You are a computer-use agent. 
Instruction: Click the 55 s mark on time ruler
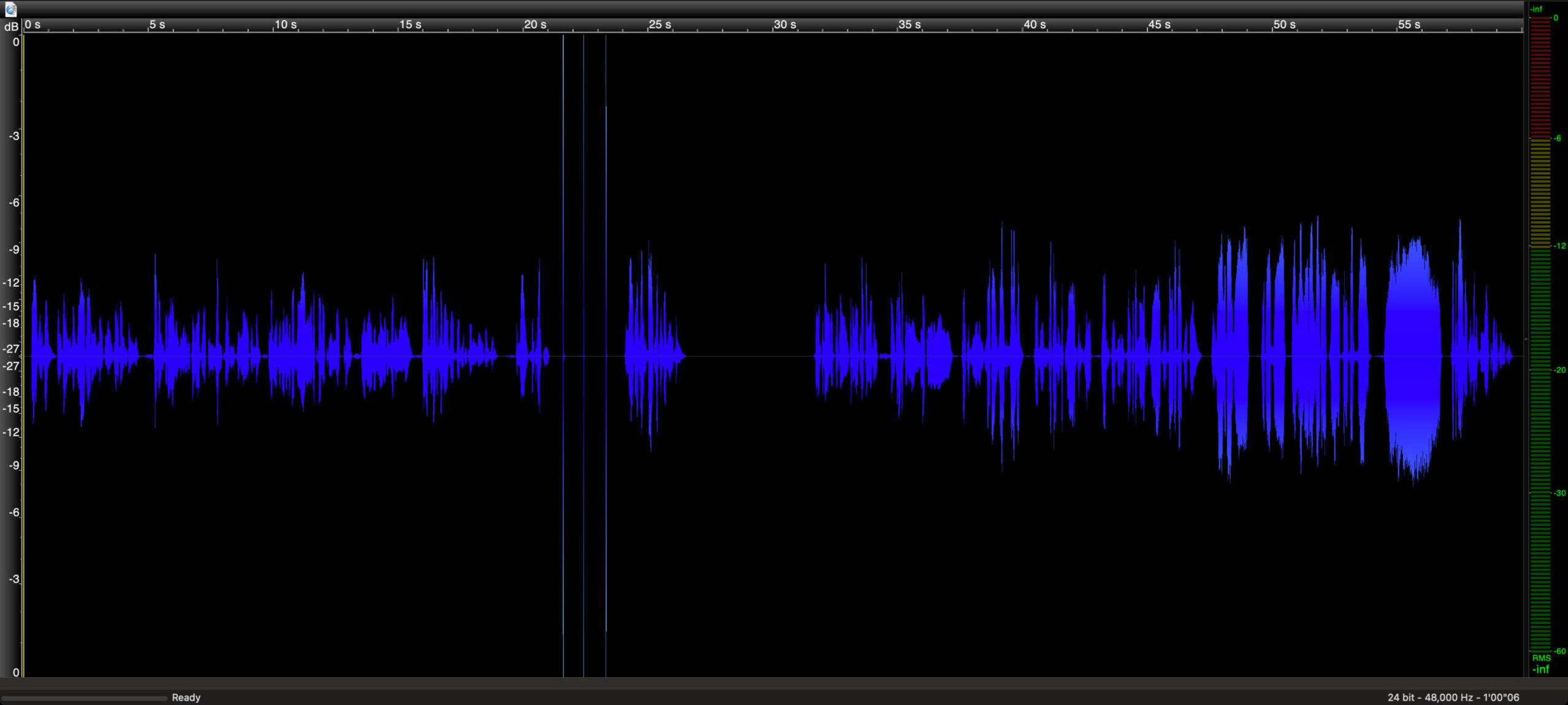click(x=1409, y=25)
